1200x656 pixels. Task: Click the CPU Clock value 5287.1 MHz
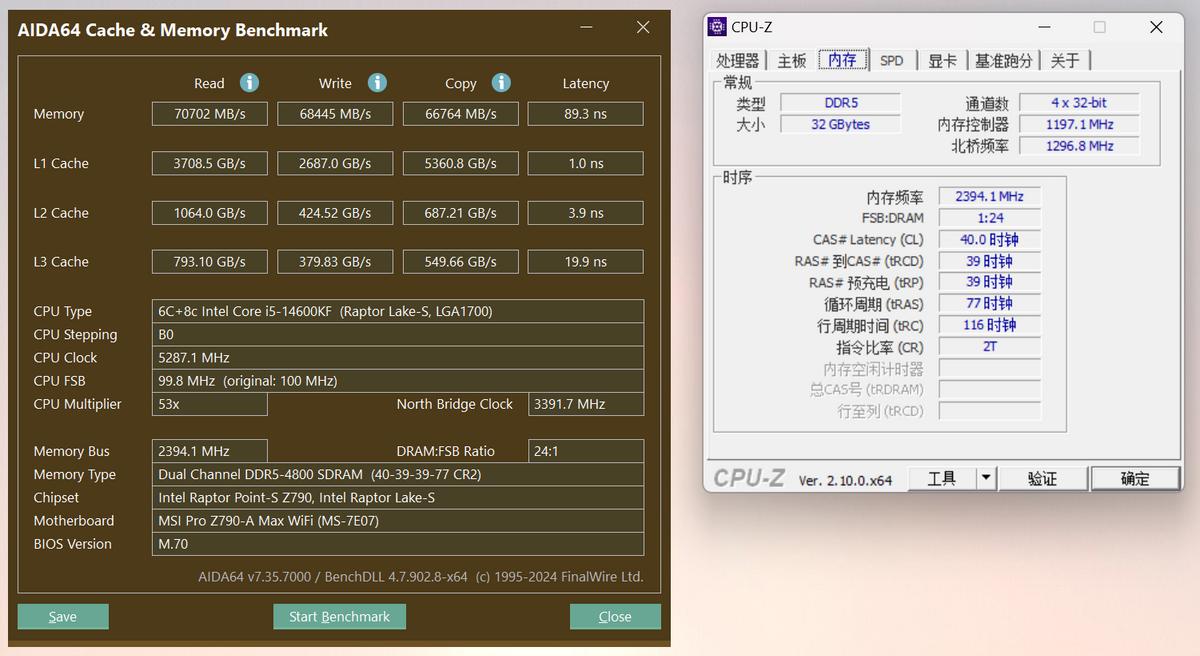398,358
